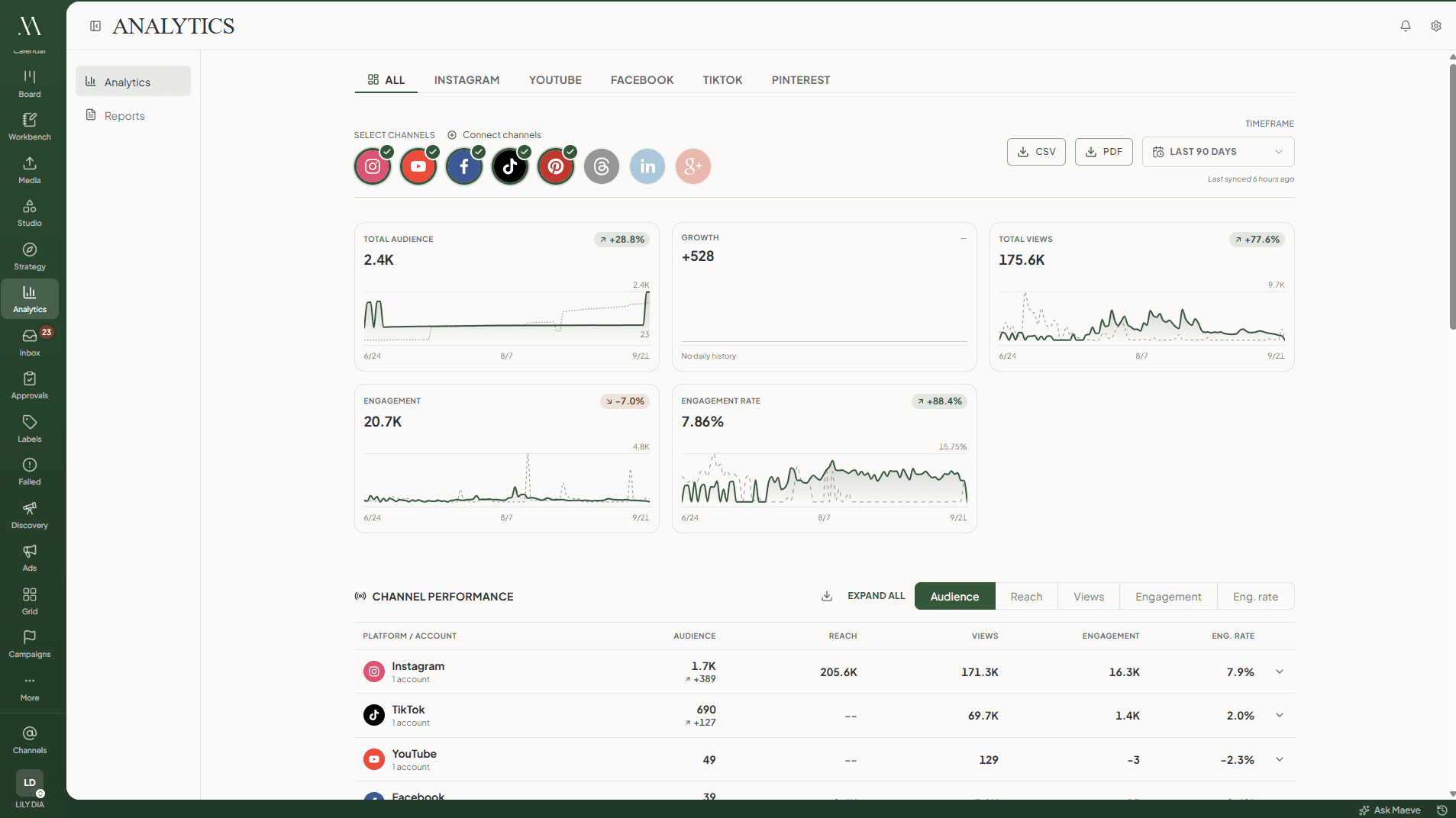Toggle the TikTok channel selection
Screen dimensions: 1456x818
click(x=510, y=166)
